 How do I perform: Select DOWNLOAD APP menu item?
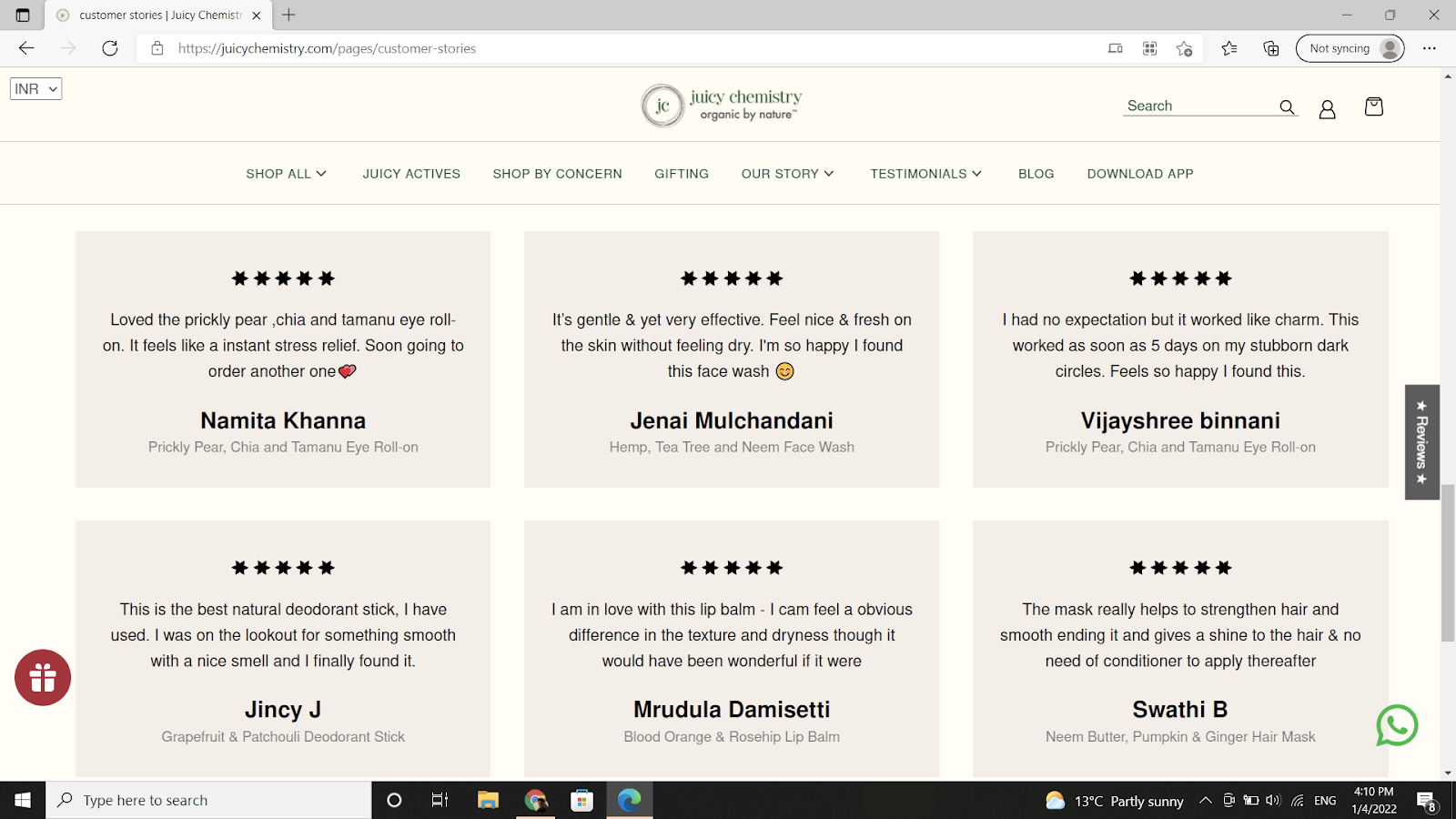[x=1140, y=174]
